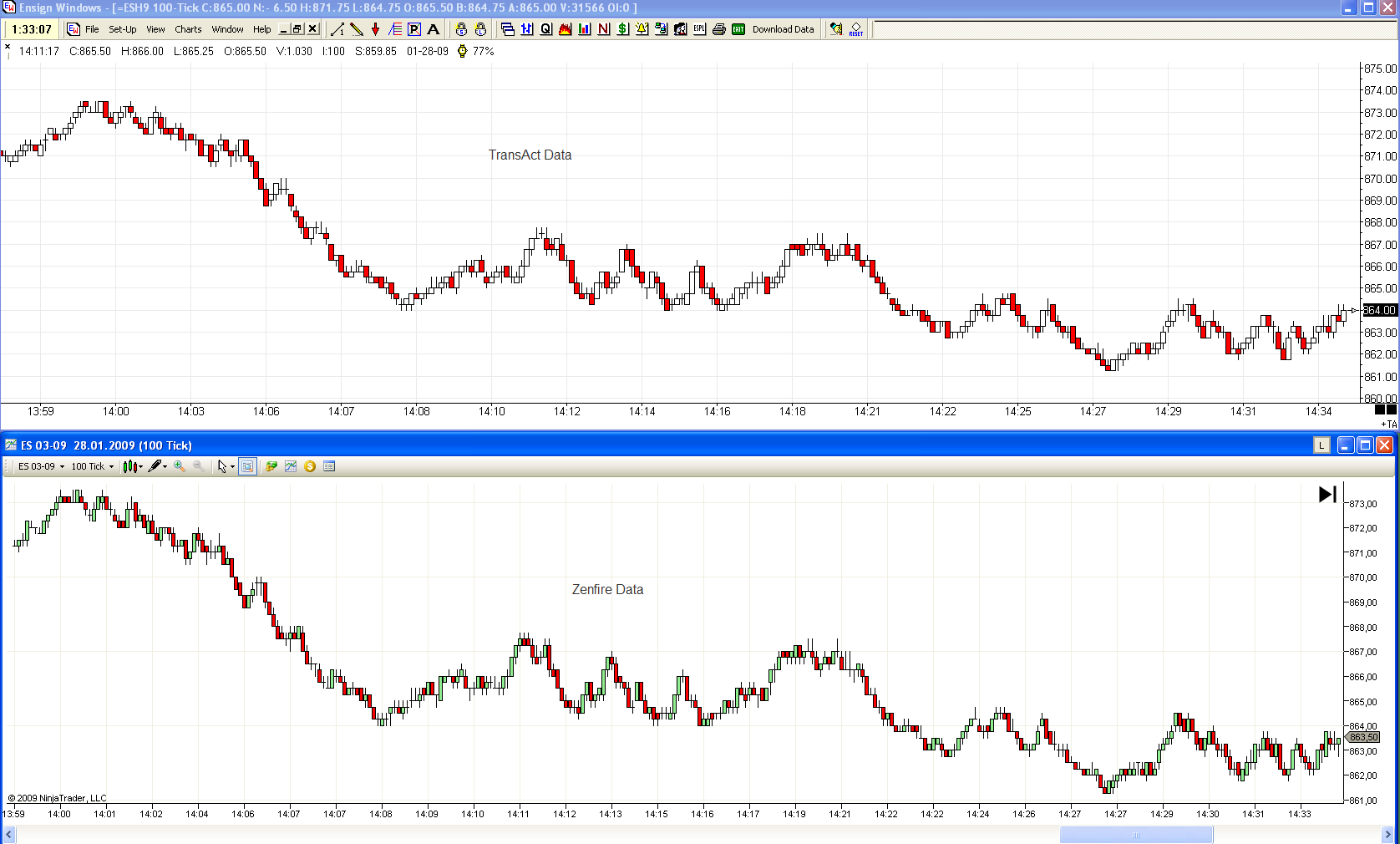Click the green EXIT button
The image size is (1400, 844).
click(738, 29)
